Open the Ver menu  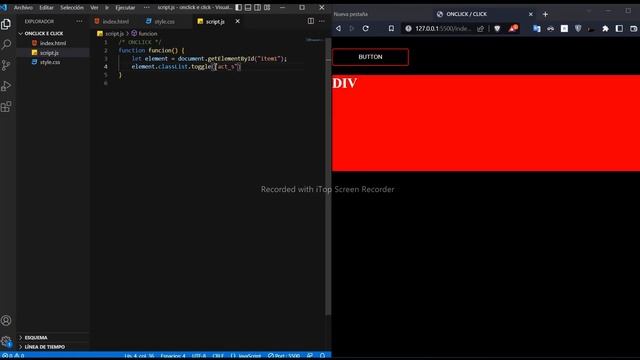click(94, 8)
